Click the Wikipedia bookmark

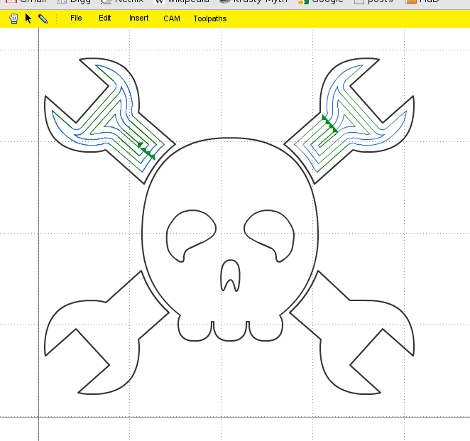tap(183, 2)
